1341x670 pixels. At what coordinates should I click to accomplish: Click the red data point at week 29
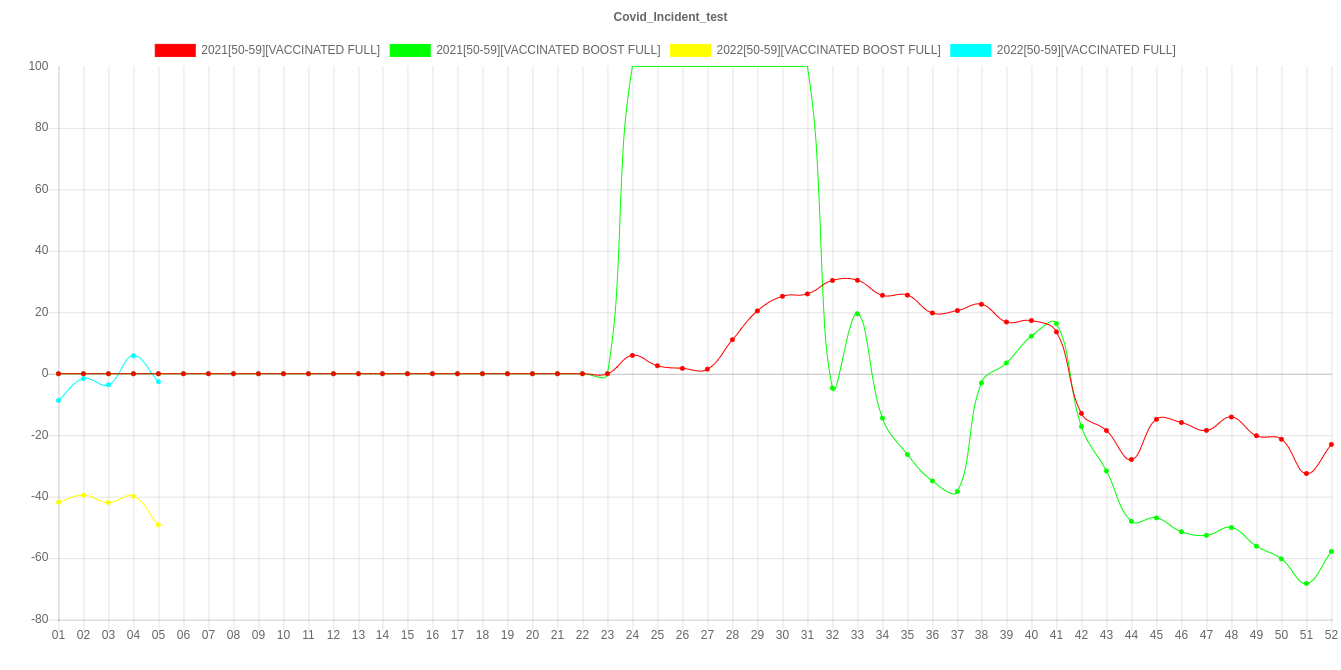pyautogui.click(x=757, y=311)
